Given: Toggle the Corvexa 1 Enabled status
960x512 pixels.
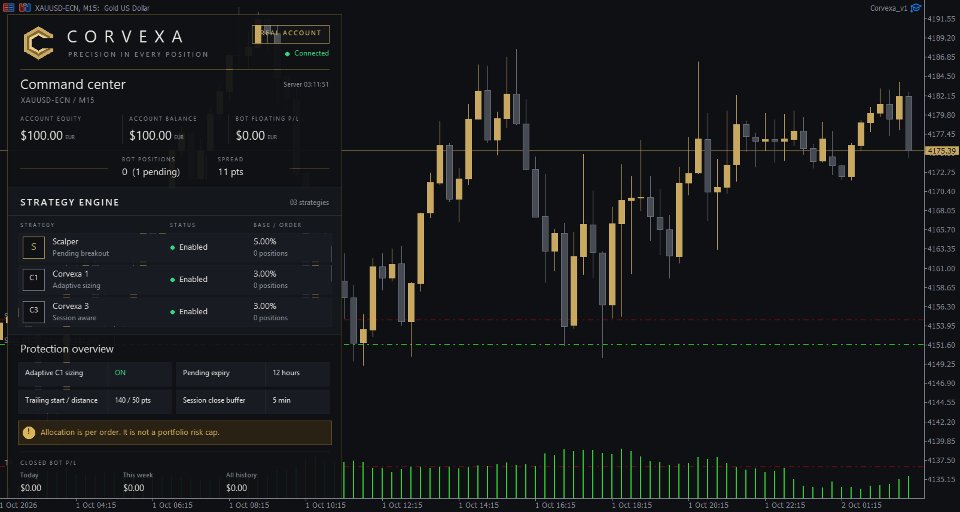Looking at the screenshot, I should [189, 279].
